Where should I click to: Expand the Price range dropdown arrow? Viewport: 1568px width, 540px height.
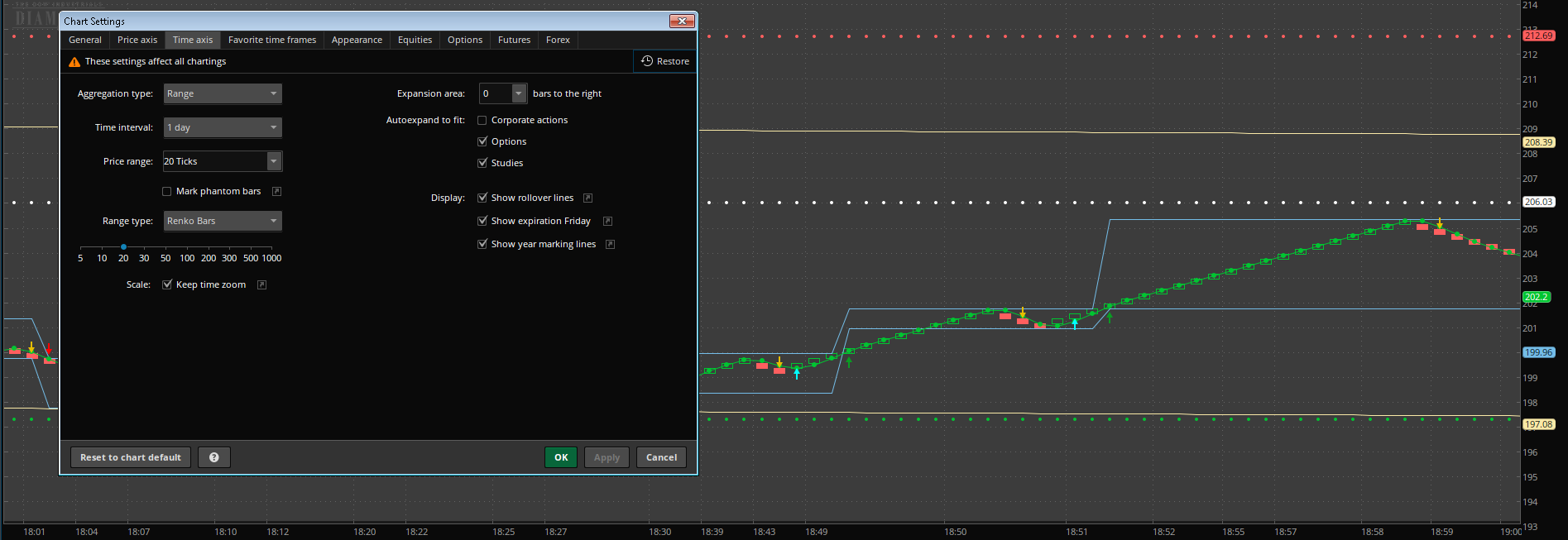tap(274, 161)
